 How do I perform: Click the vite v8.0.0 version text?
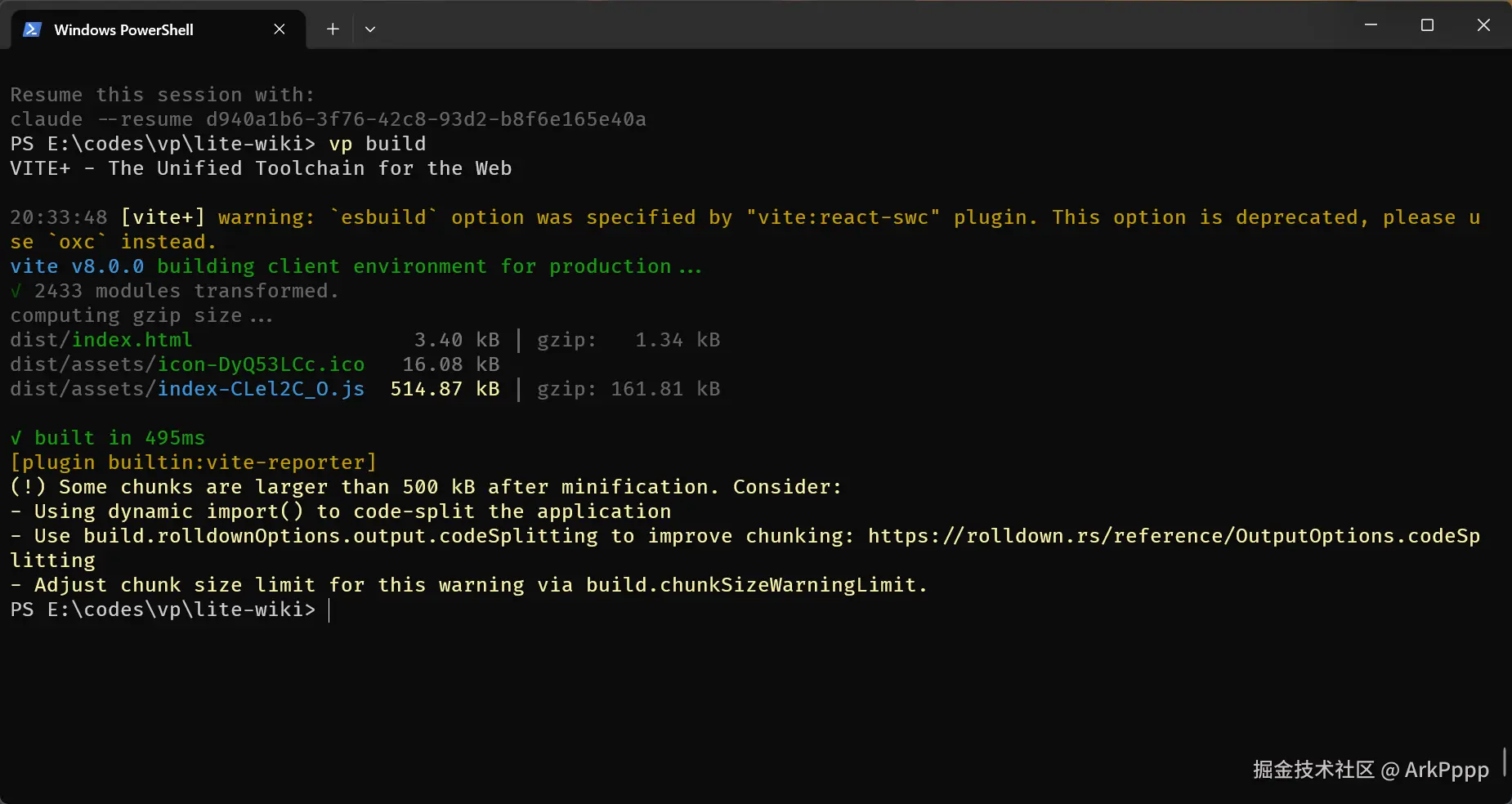[x=77, y=266]
